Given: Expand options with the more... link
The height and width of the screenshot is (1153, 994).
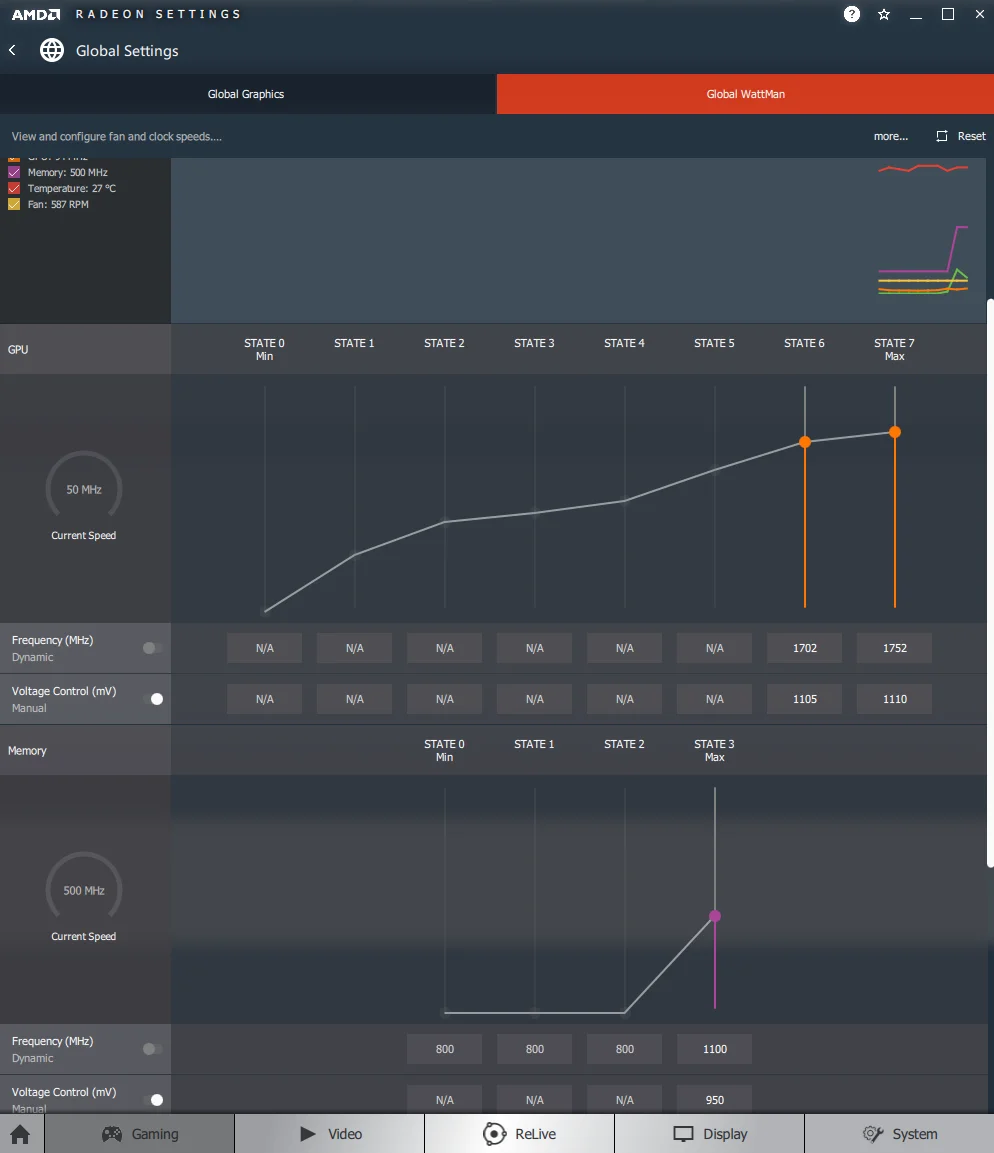Looking at the screenshot, I should 890,136.
